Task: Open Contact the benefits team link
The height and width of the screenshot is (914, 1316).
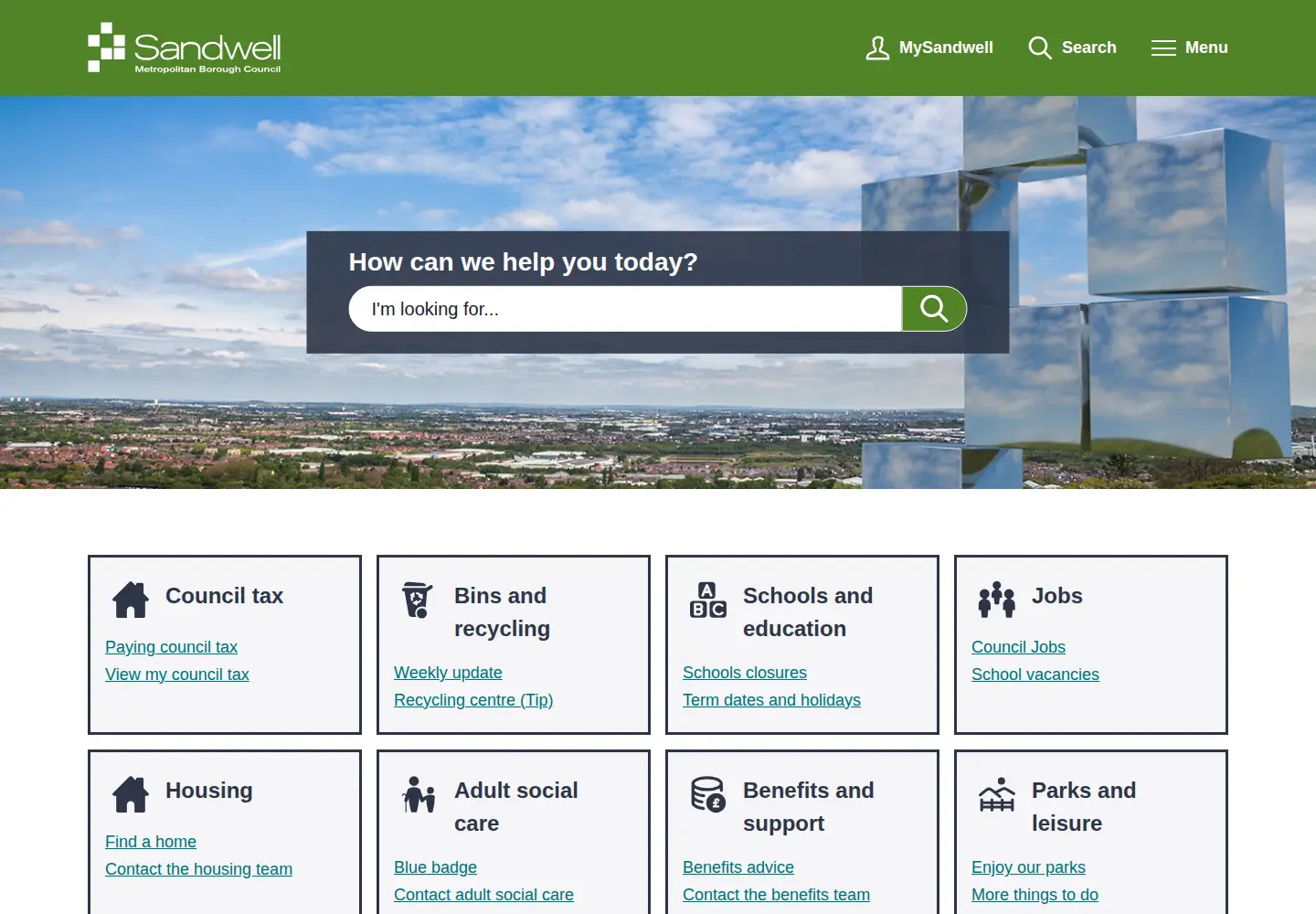Action: (x=776, y=895)
